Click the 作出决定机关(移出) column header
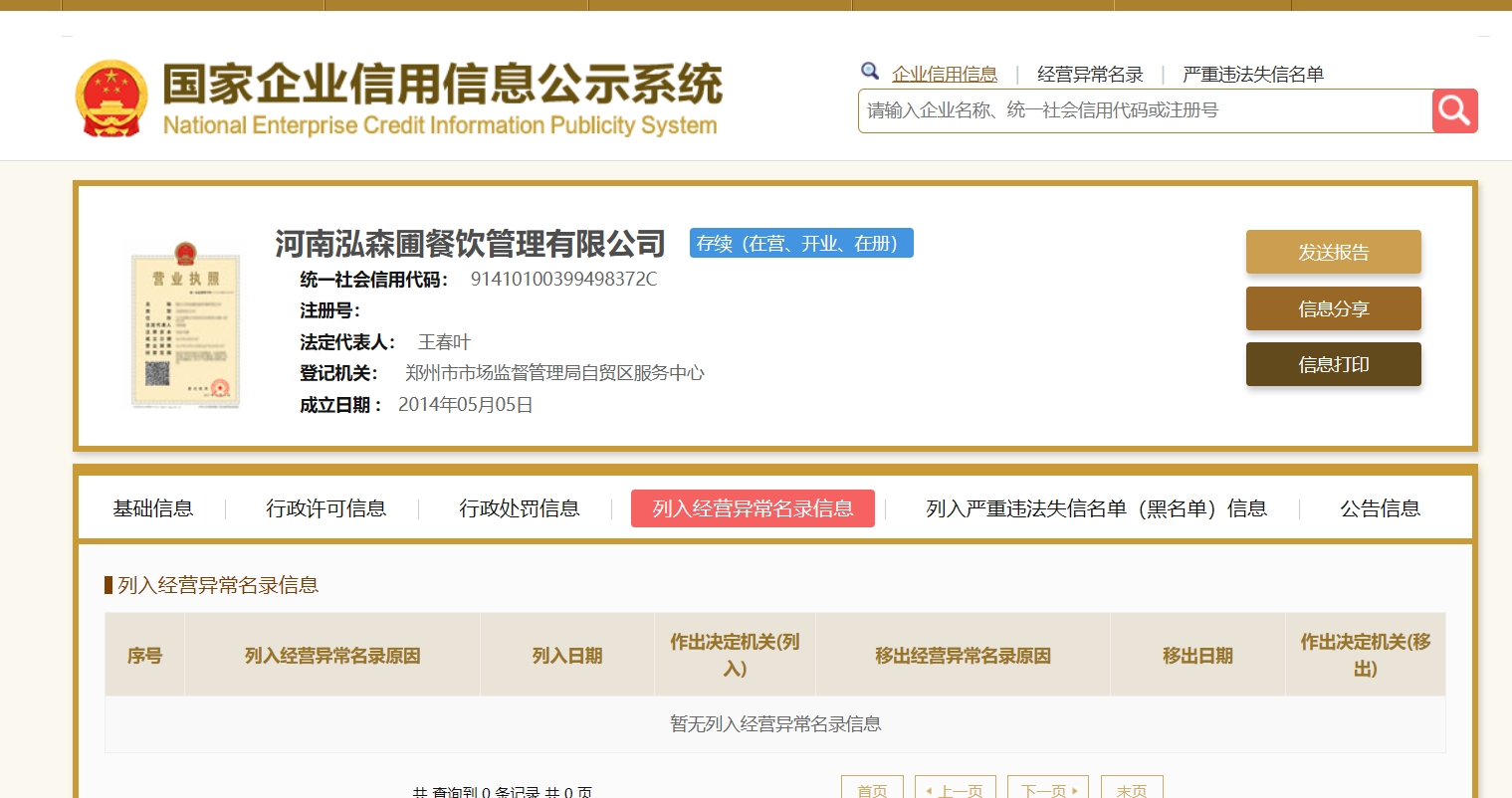 point(1366,656)
